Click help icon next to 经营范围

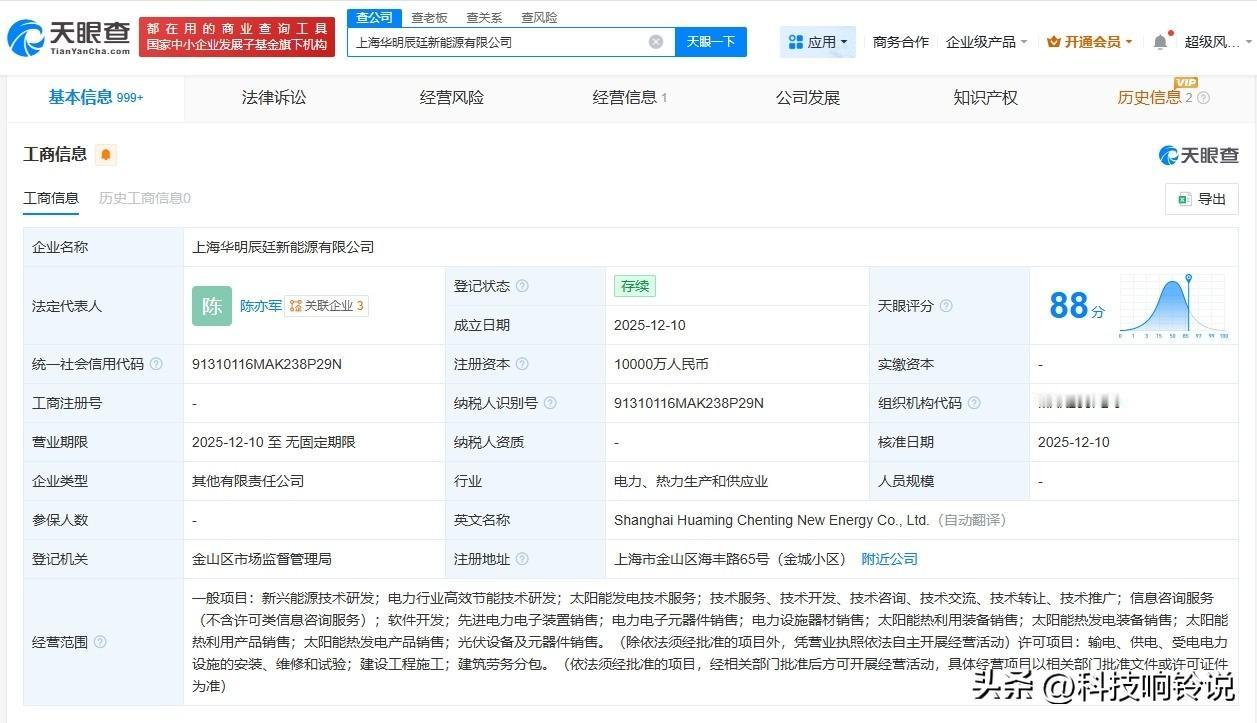(100, 642)
